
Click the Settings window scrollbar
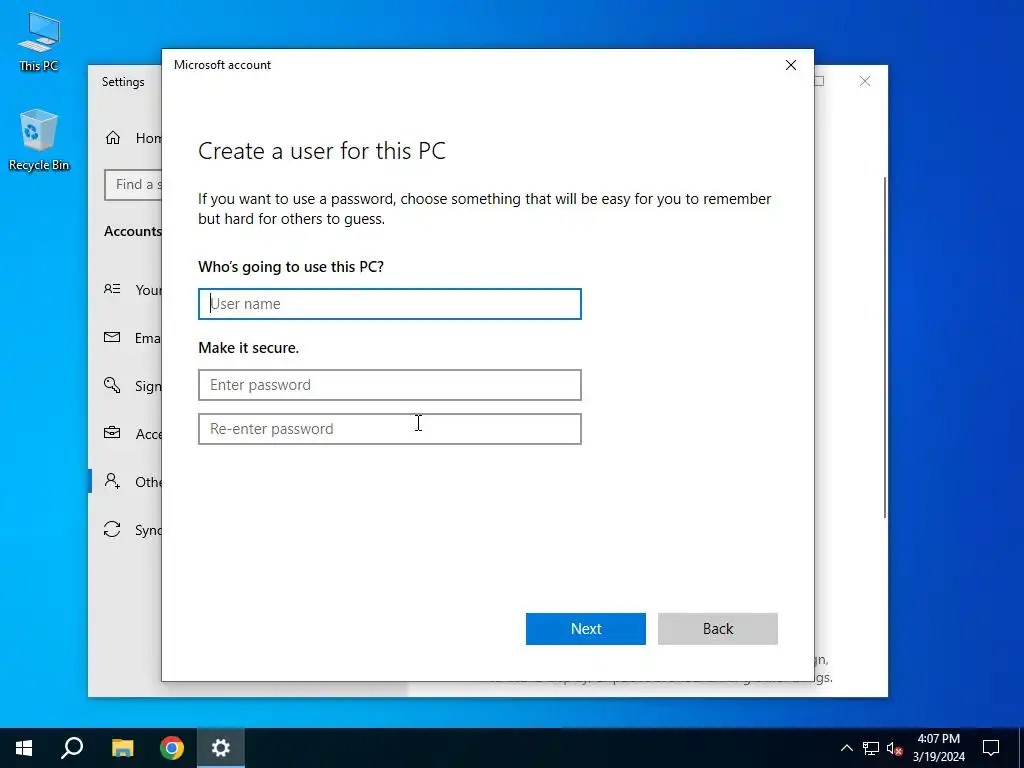(885, 347)
